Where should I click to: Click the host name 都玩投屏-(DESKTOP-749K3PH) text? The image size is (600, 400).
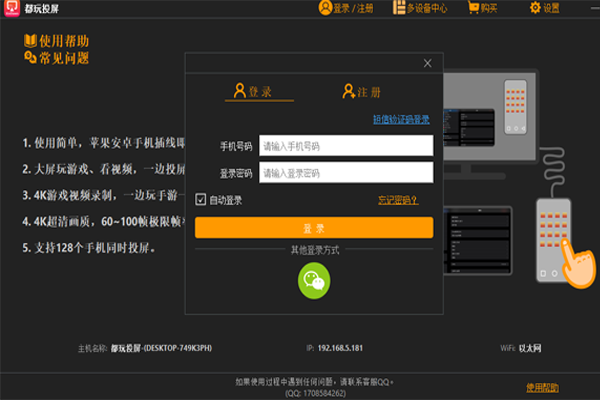tap(161, 348)
